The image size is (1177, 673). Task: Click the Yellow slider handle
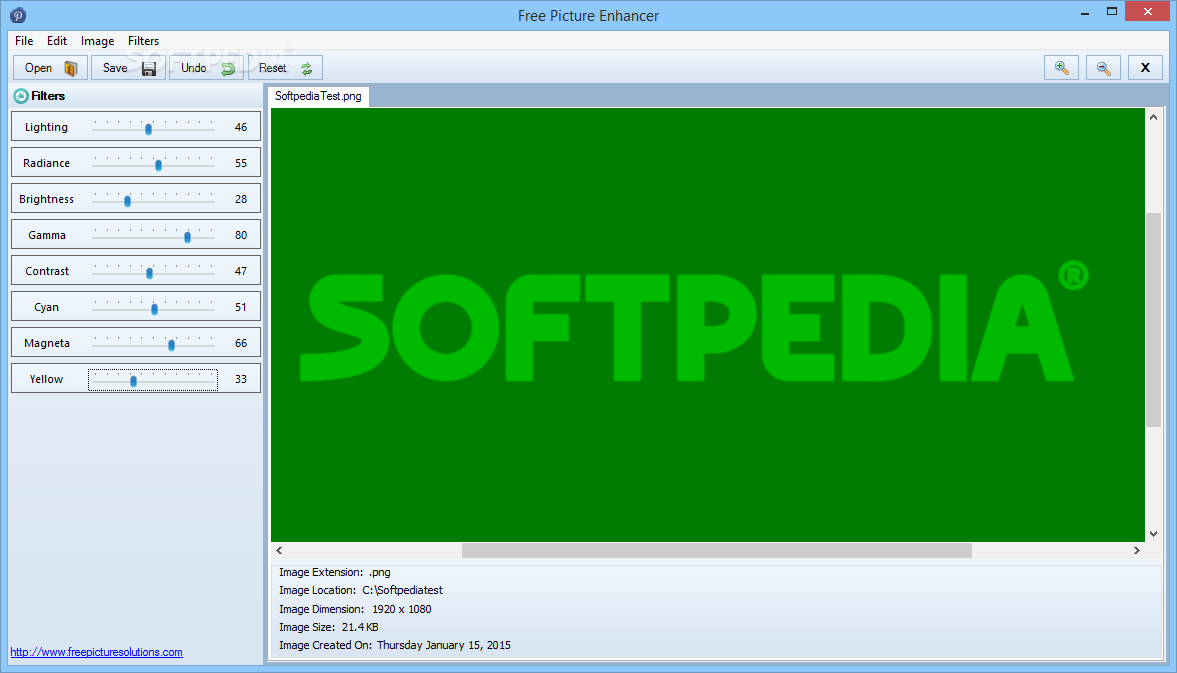point(134,381)
